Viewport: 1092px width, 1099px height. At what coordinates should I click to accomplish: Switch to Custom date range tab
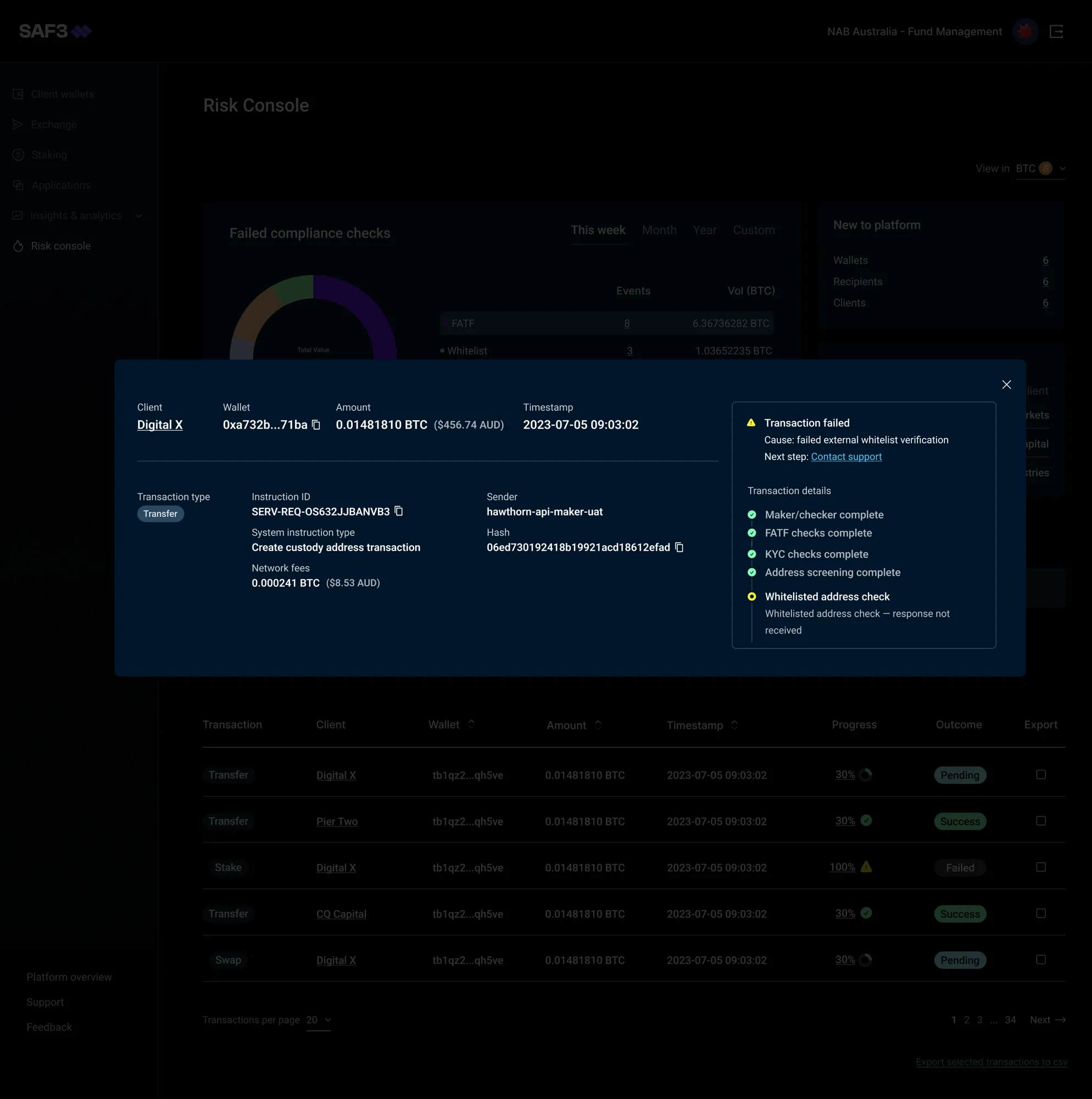754,230
